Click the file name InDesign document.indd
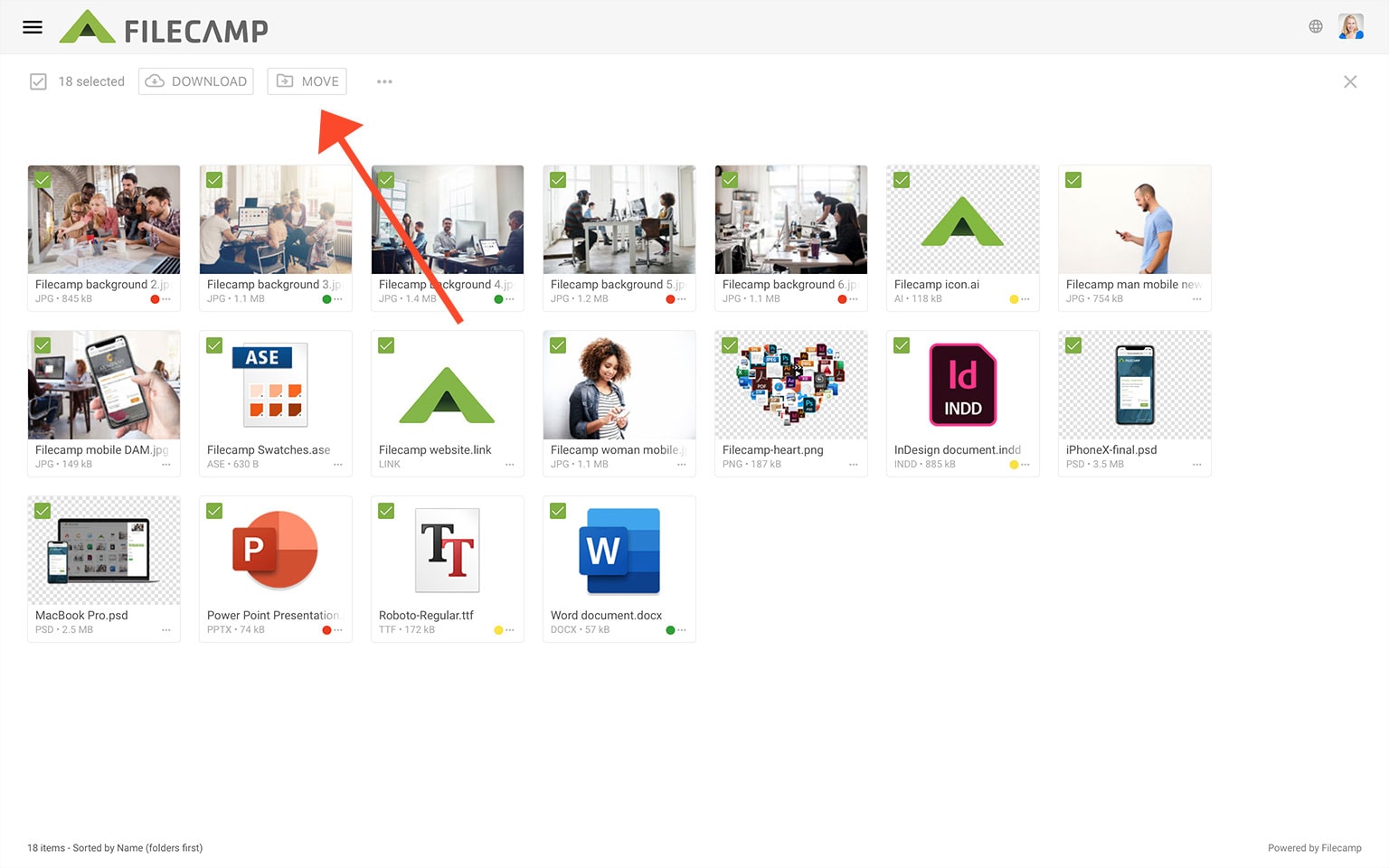The height and width of the screenshot is (868, 1389). [x=958, y=450]
